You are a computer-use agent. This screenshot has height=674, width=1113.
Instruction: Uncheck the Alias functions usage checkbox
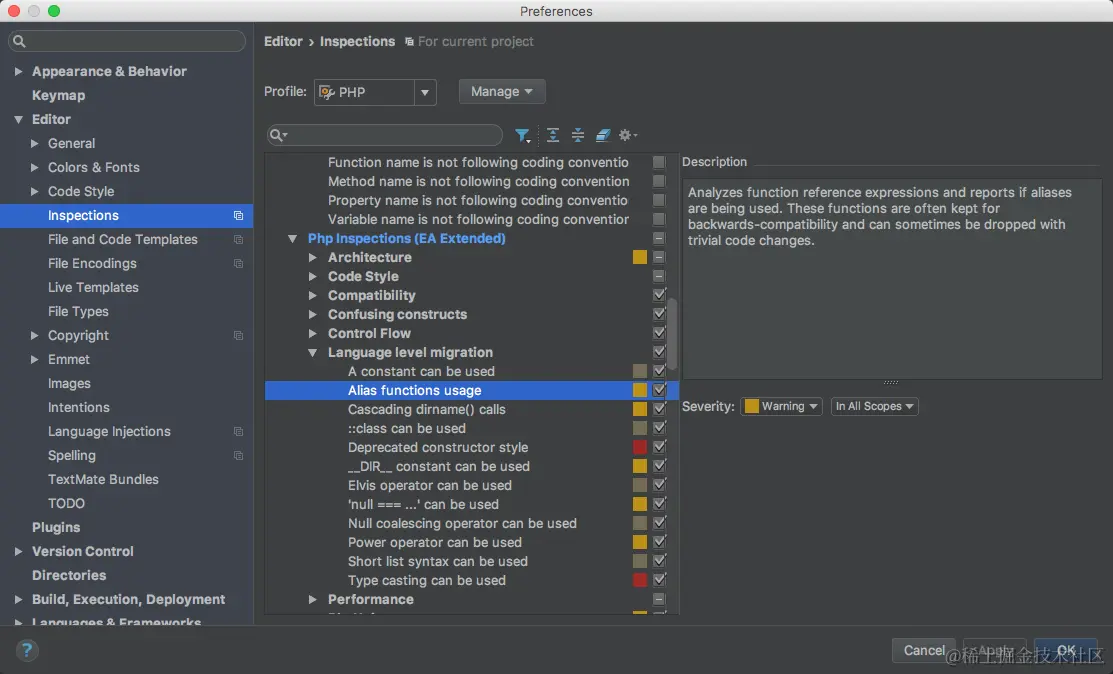659,390
